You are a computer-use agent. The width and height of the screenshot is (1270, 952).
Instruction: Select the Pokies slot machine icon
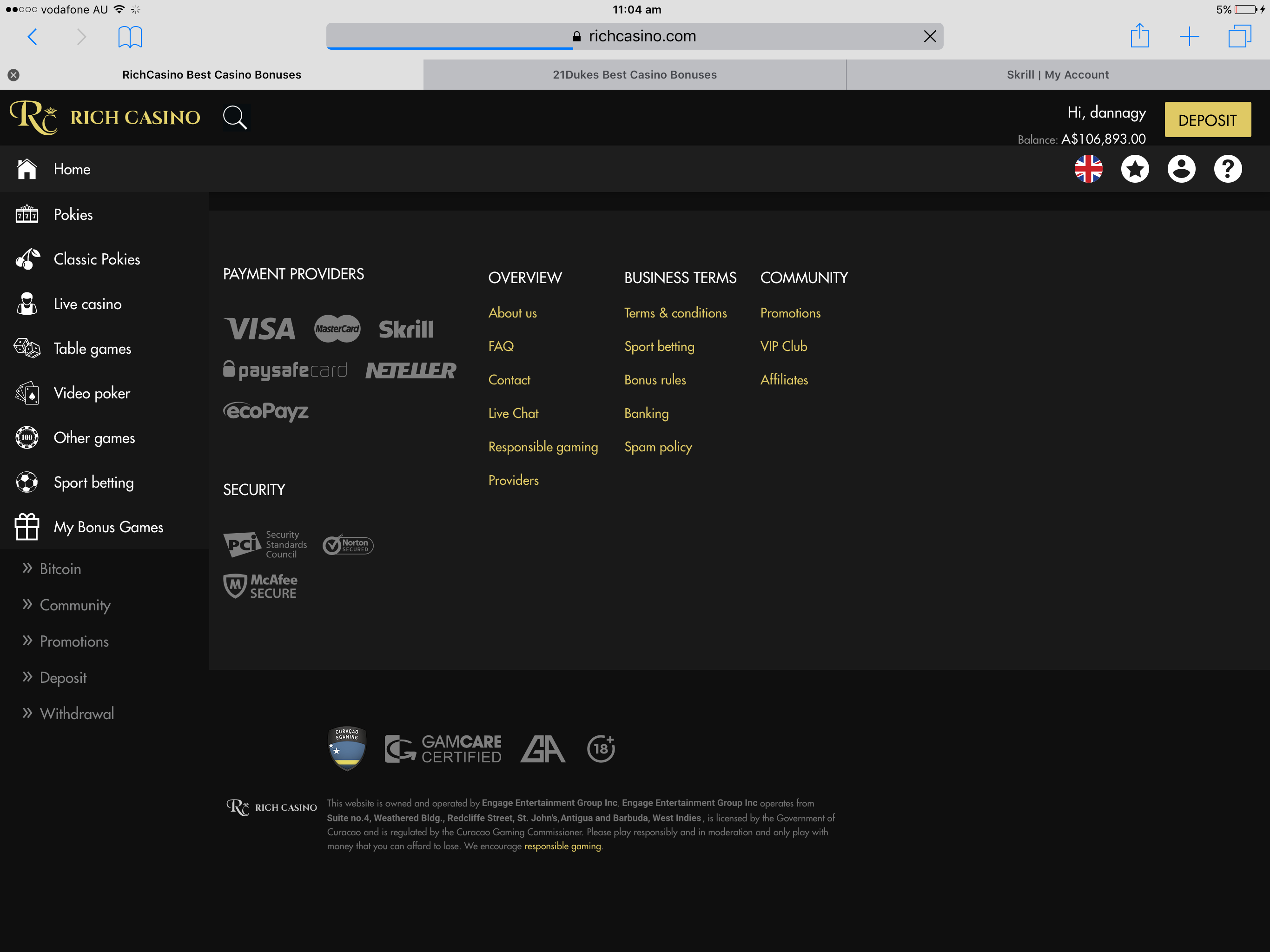[26, 214]
